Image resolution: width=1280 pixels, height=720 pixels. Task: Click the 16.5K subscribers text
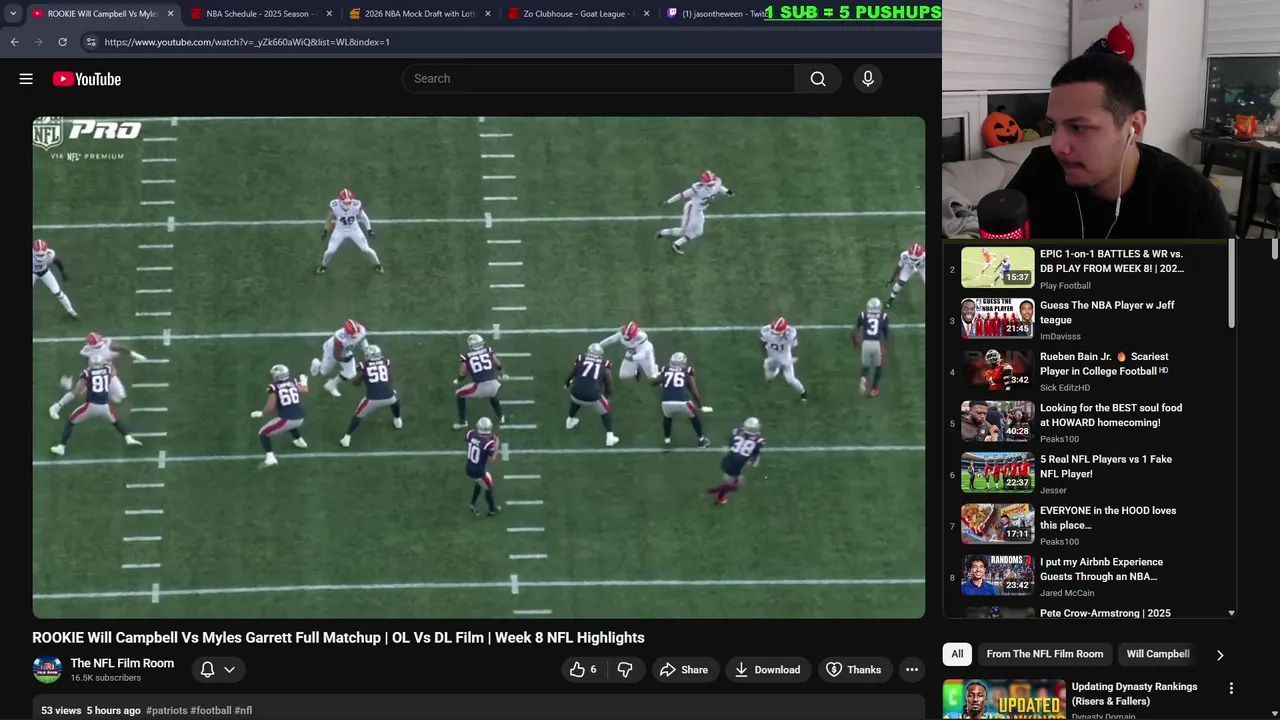click(x=105, y=678)
